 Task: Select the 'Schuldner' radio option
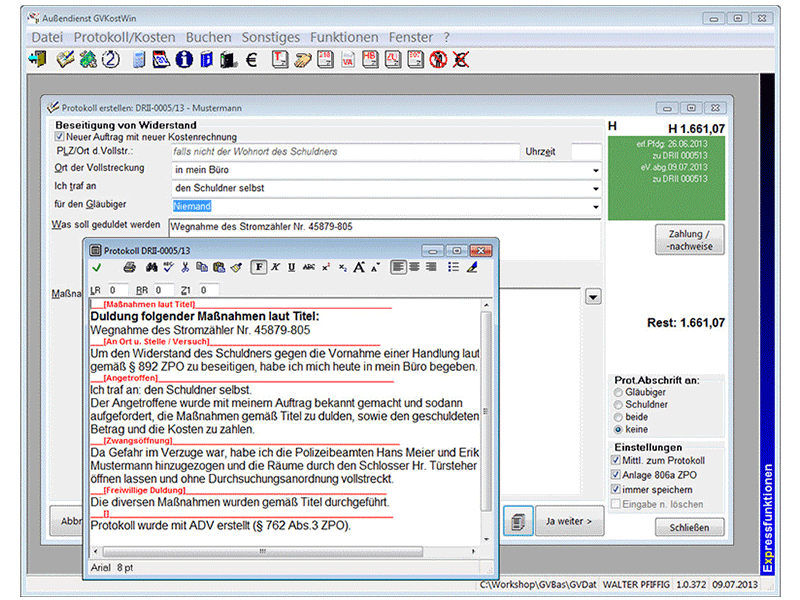pyautogui.click(x=616, y=405)
